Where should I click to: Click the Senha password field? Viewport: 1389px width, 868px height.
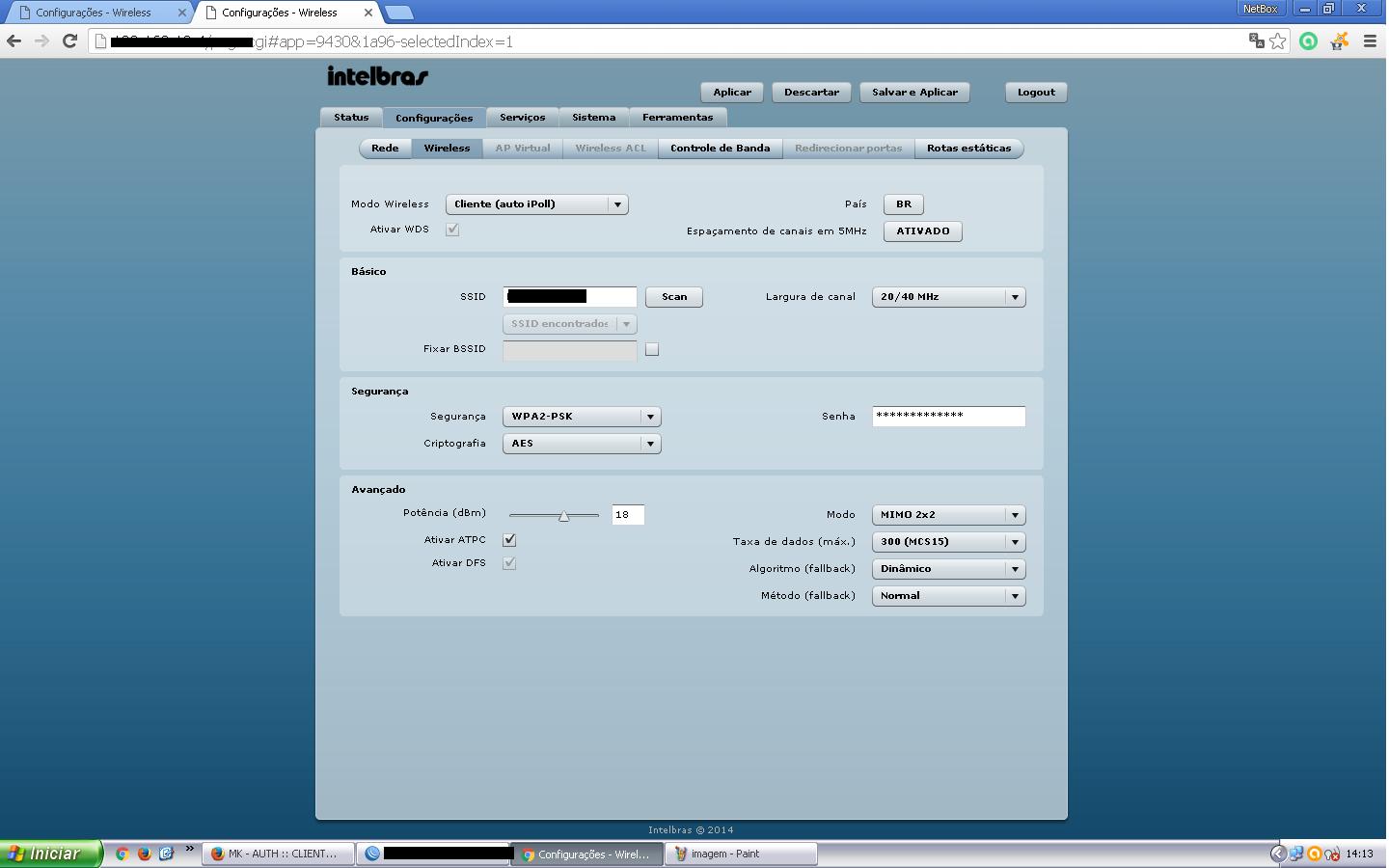(x=948, y=417)
